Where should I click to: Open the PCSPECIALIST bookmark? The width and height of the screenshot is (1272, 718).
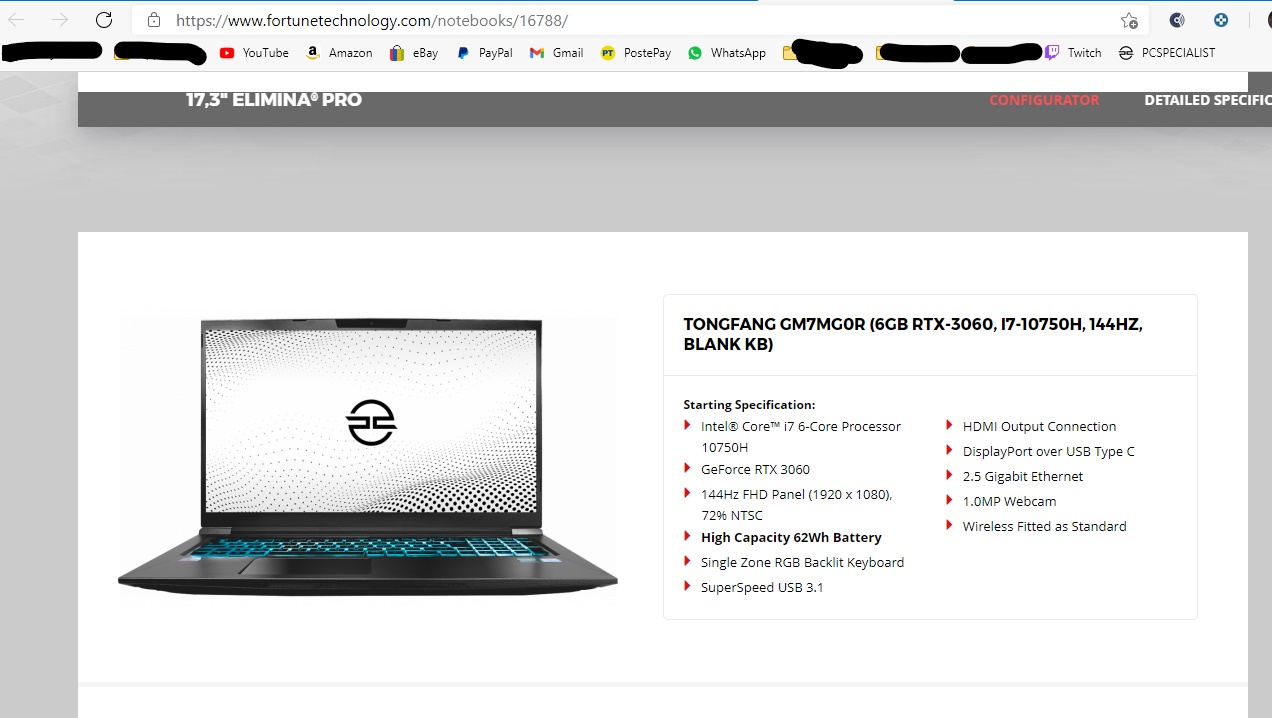[x=1167, y=53]
